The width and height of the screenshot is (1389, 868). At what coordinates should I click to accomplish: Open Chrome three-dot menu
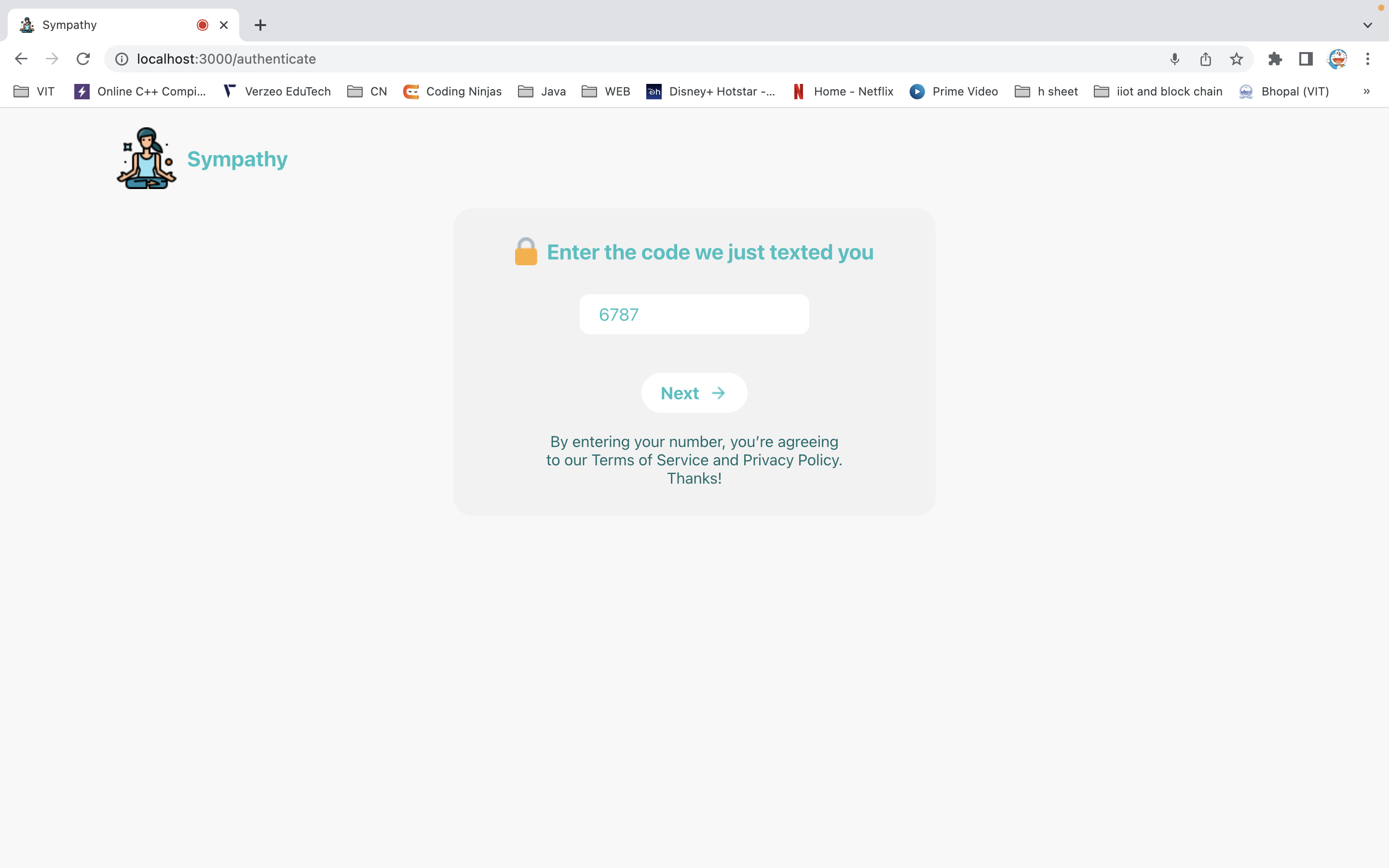click(x=1368, y=59)
